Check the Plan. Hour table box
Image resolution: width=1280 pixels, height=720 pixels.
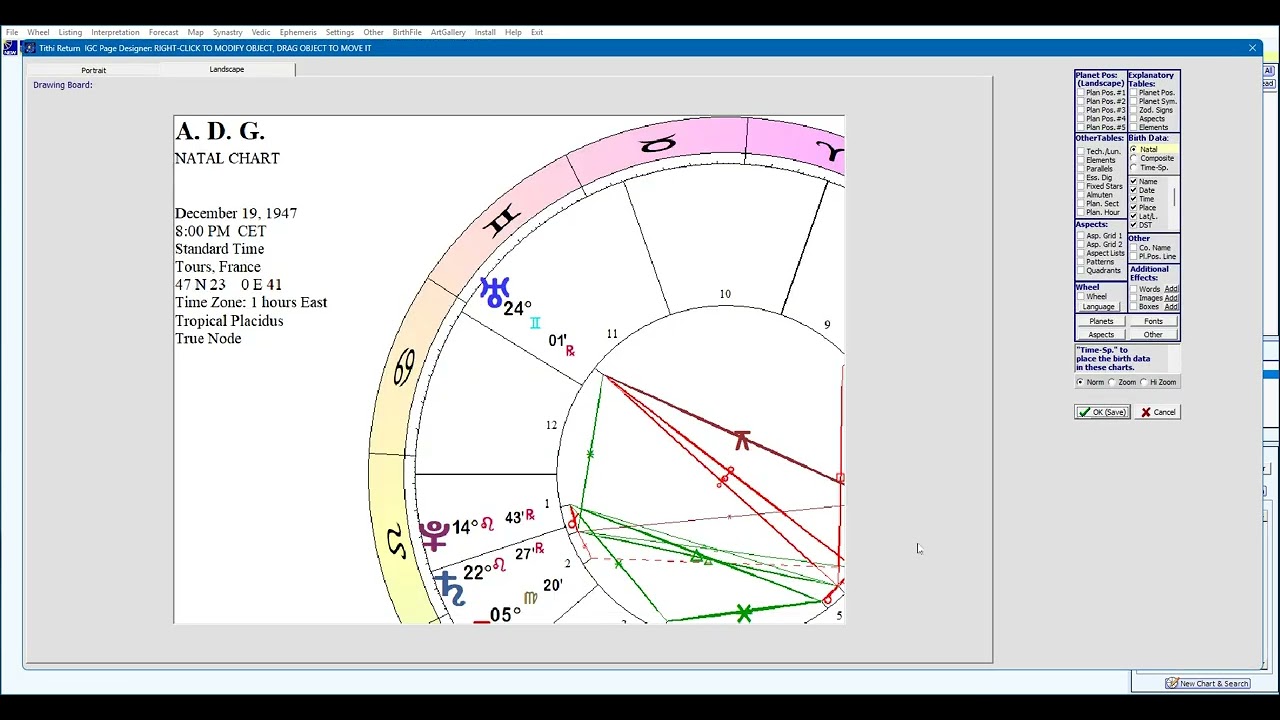(x=1081, y=212)
